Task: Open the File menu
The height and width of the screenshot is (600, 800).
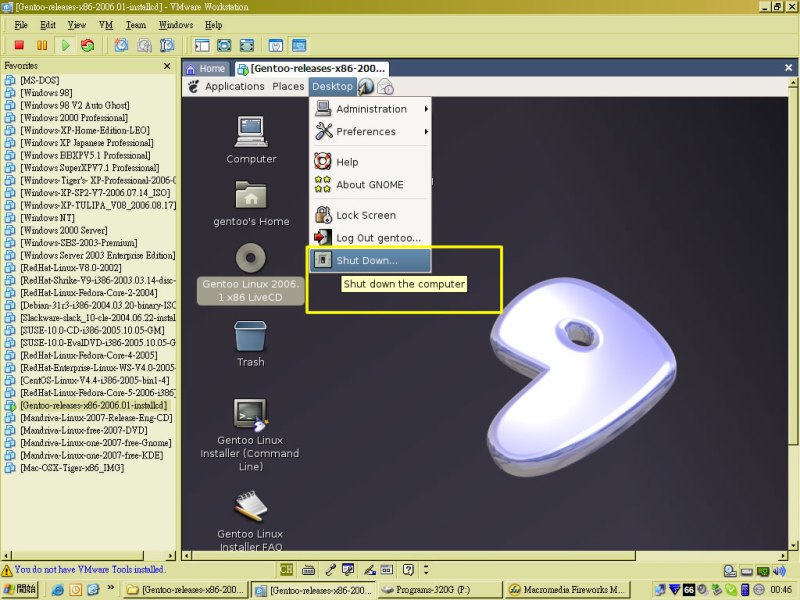Action: (x=21, y=25)
